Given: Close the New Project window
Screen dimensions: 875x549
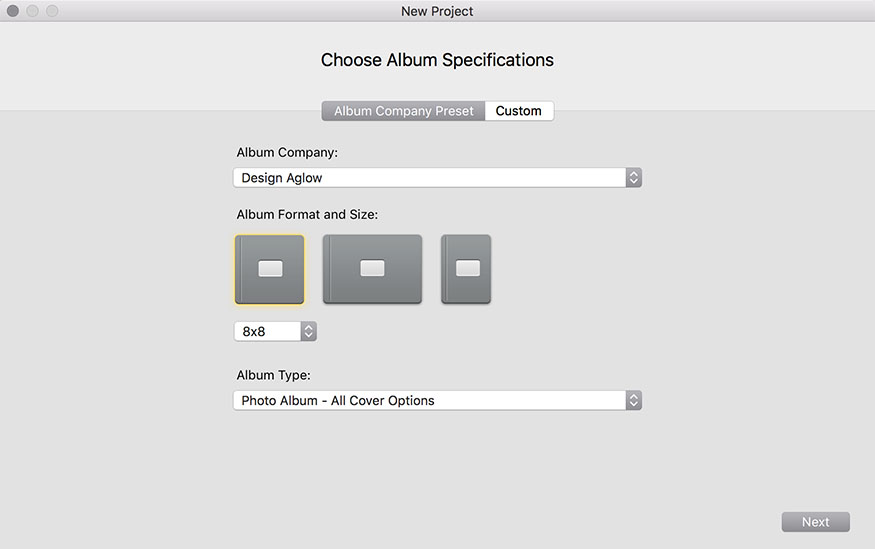Looking at the screenshot, I should pyautogui.click(x=13, y=11).
